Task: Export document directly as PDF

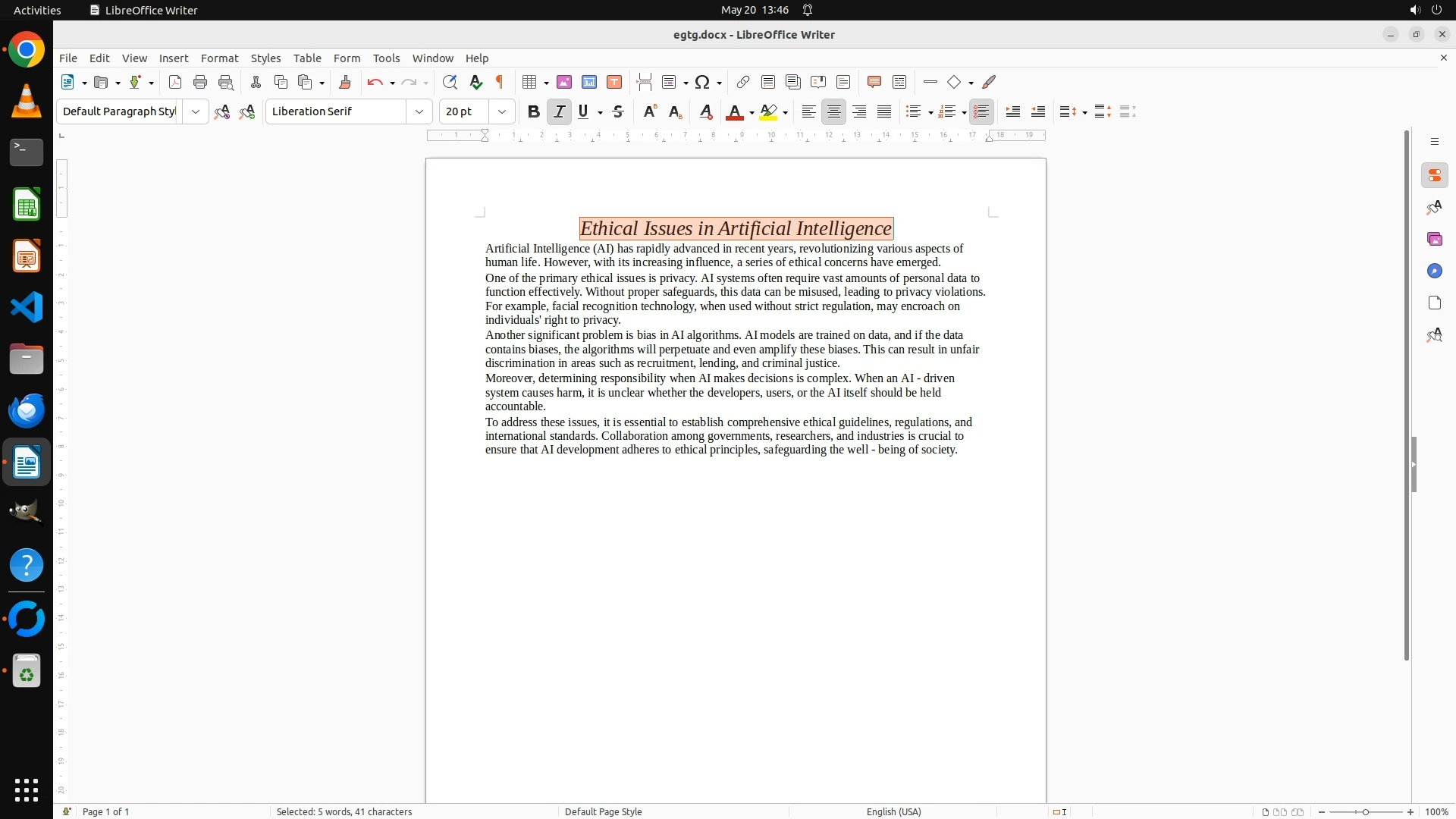Action: (x=175, y=82)
